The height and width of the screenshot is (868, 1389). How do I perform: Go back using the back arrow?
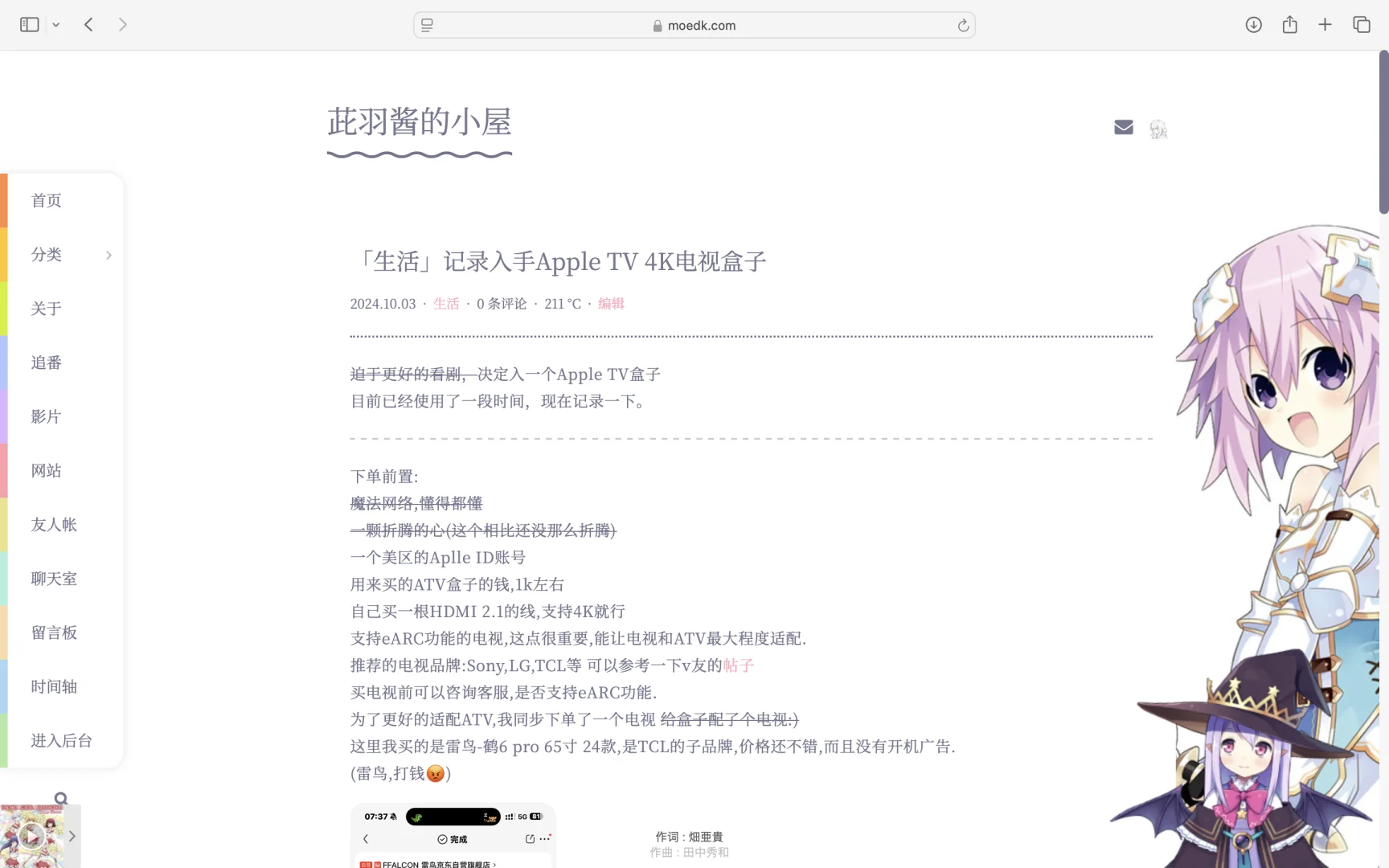(x=88, y=24)
